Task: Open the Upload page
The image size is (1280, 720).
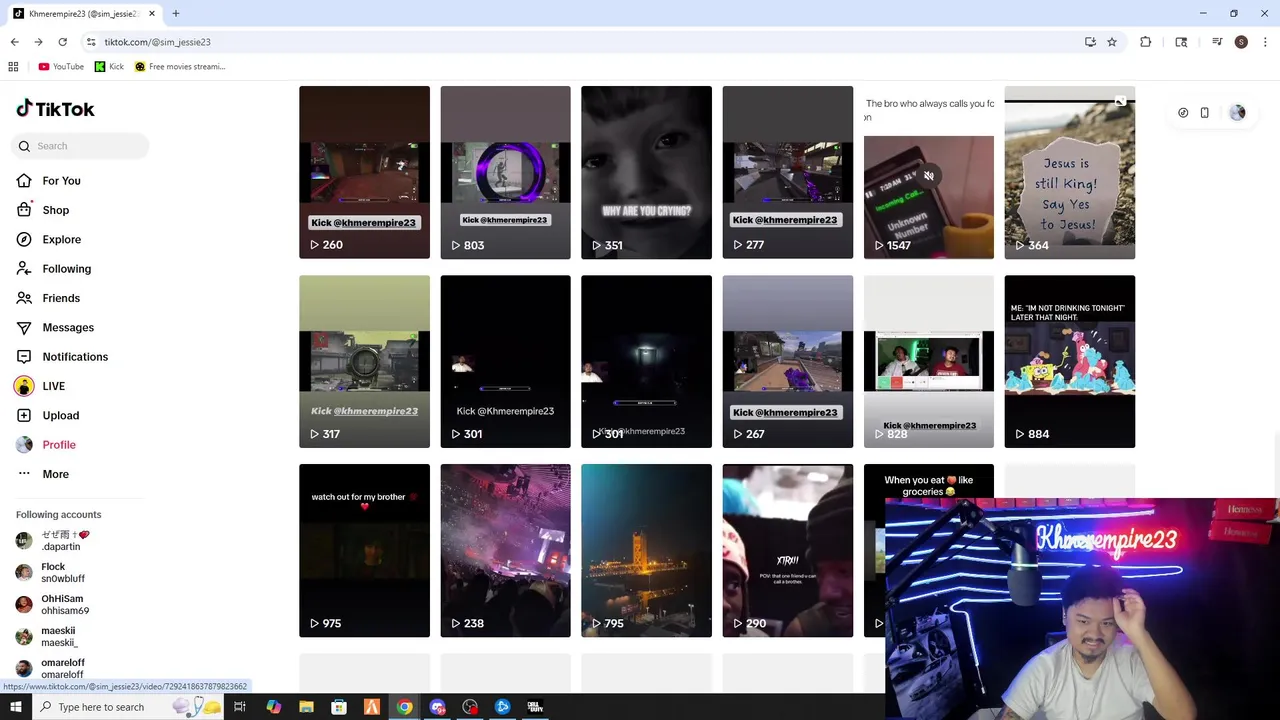Action: pyautogui.click(x=60, y=415)
